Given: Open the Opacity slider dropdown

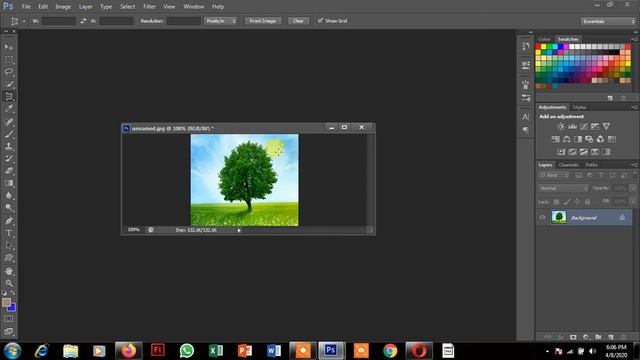Looking at the screenshot, I should pos(633,188).
